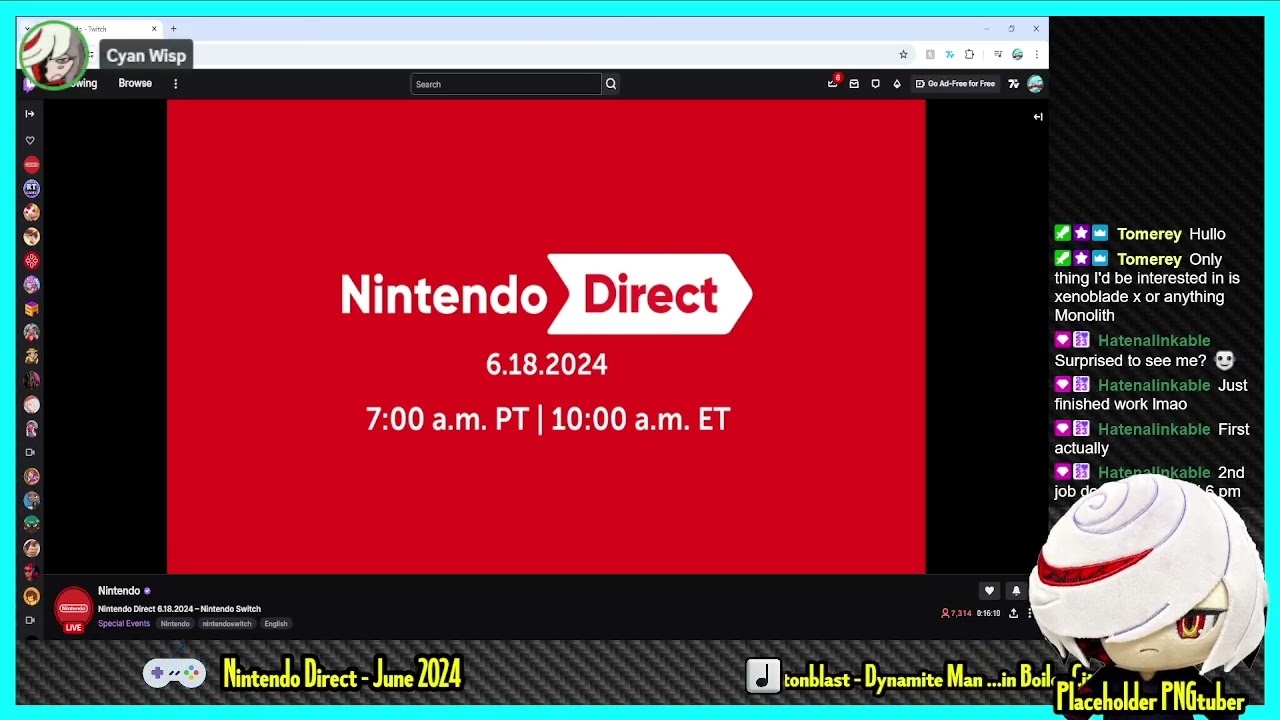Open the Browse tab
1280x720 pixels.
click(x=135, y=84)
